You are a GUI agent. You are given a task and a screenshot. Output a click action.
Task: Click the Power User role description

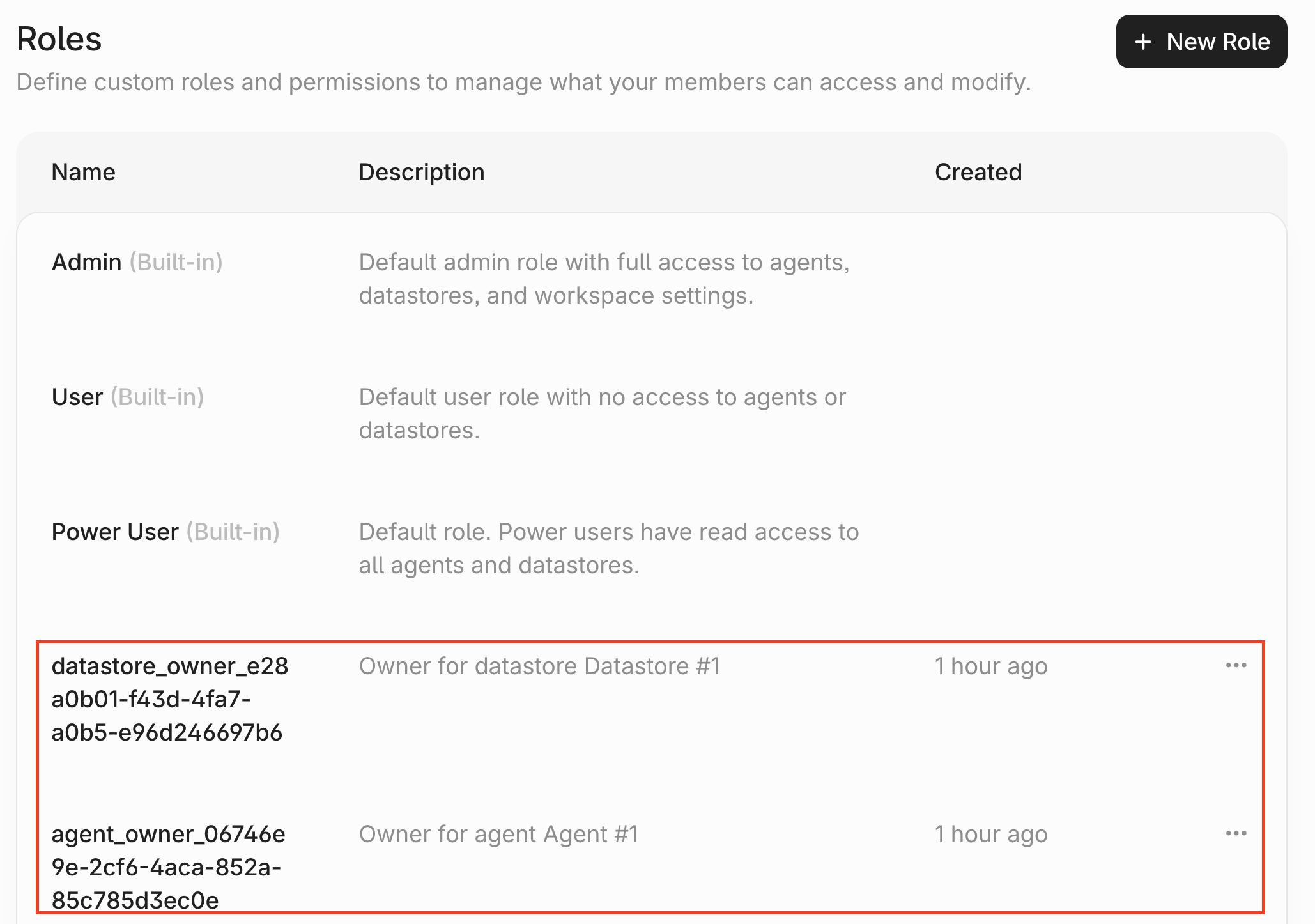coord(608,548)
